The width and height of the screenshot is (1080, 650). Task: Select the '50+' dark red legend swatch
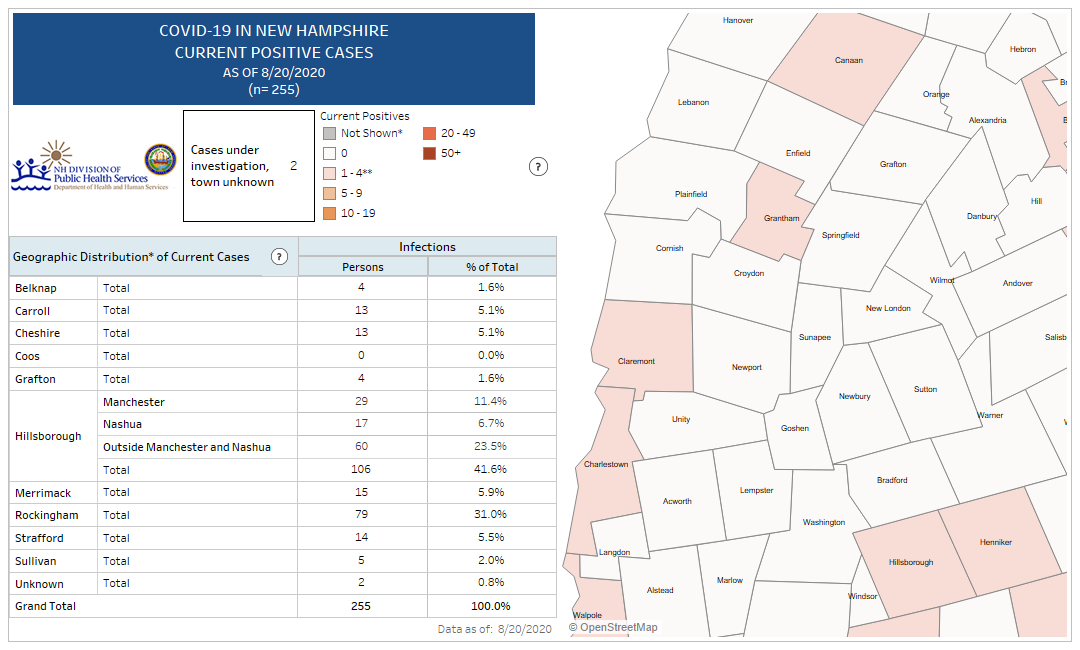pos(429,153)
